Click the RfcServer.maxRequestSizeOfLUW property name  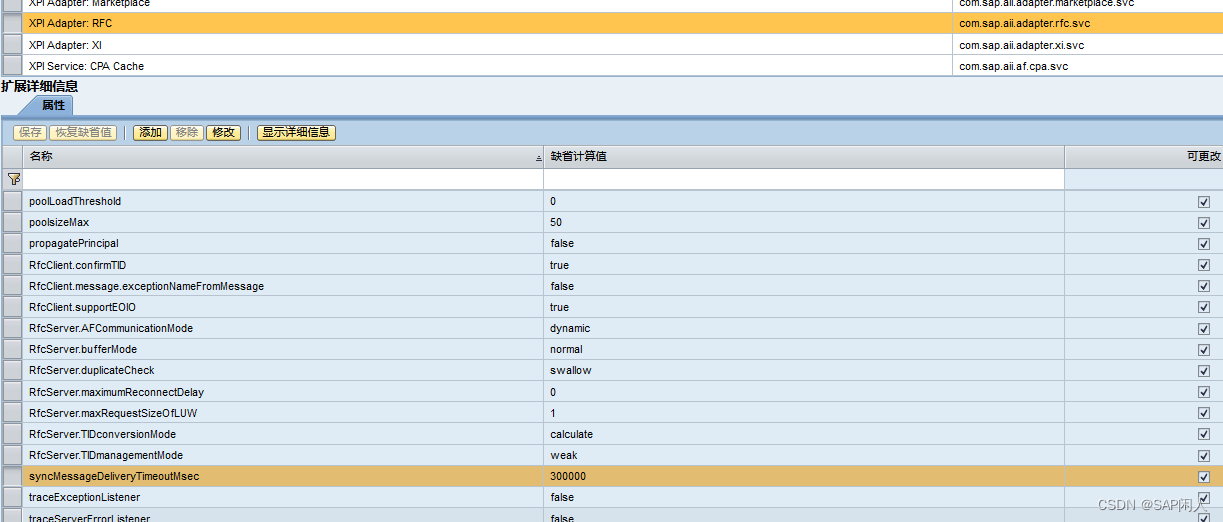click(x=113, y=413)
